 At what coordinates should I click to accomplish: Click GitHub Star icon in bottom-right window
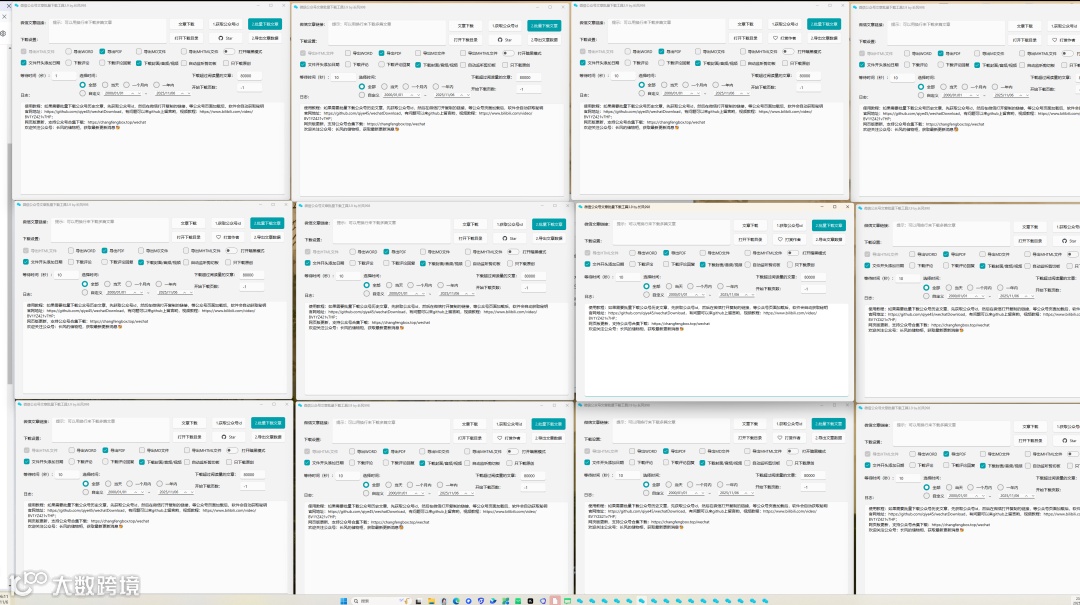(1065, 440)
